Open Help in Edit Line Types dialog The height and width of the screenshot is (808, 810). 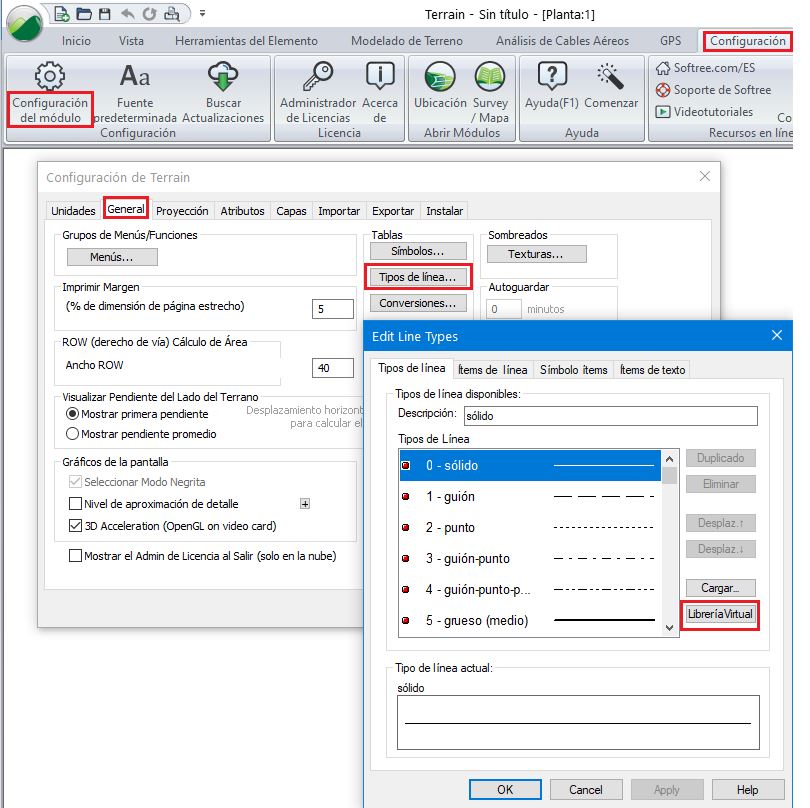point(747,789)
